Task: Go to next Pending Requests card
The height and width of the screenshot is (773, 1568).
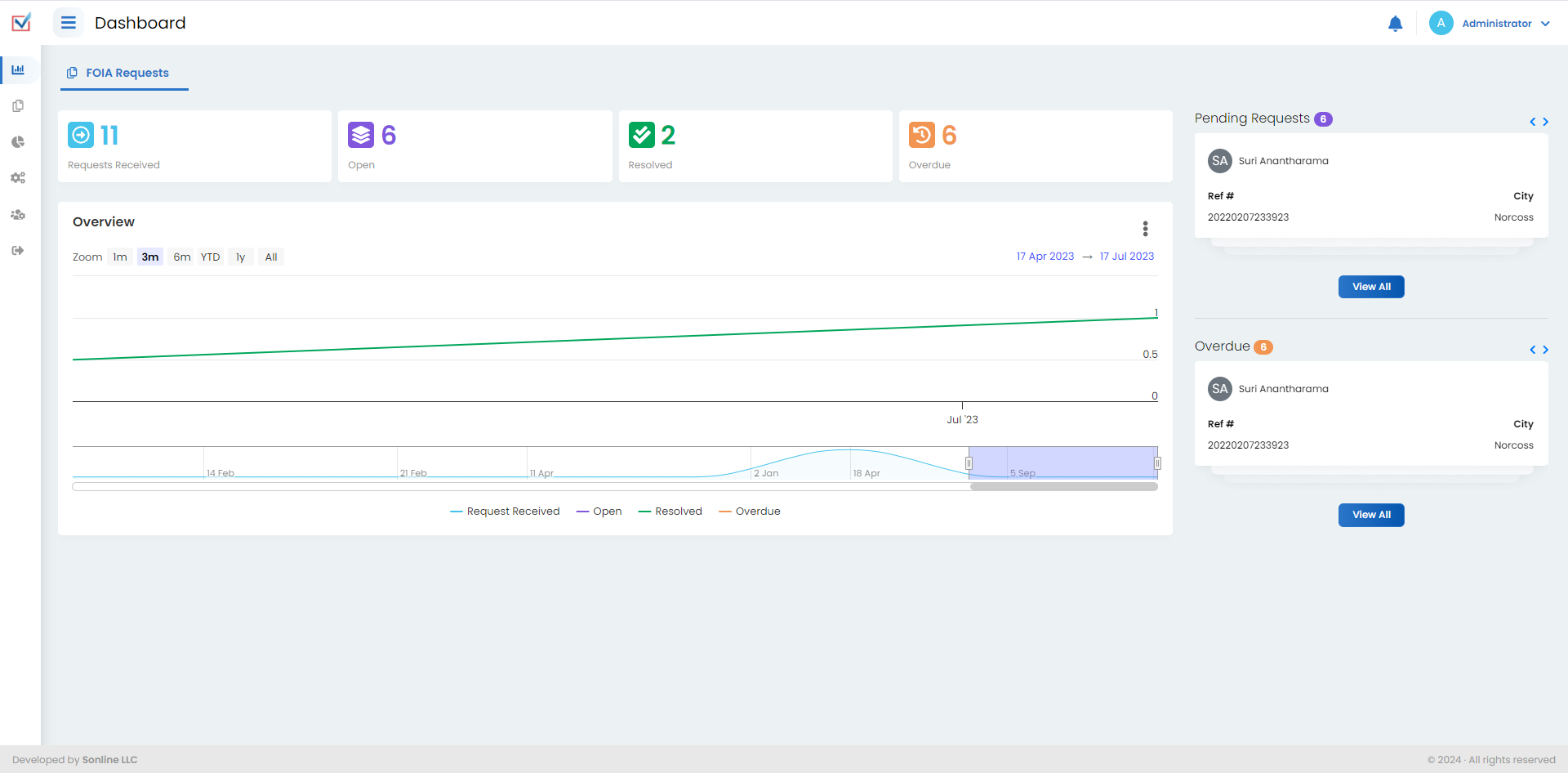Action: tap(1545, 122)
